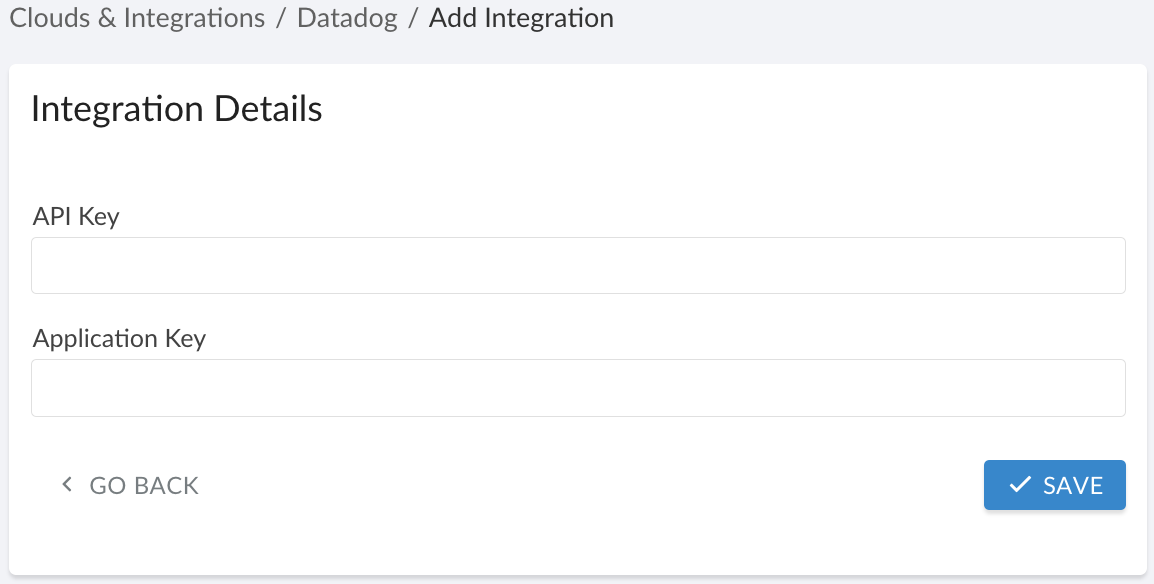Navigate to Datadog via the breadcrumb
Image resolution: width=1154 pixels, height=584 pixels.
[x=347, y=18]
